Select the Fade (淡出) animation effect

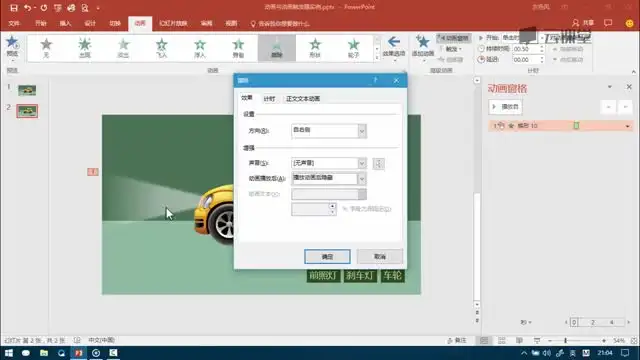pyautogui.click(x=123, y=47)
